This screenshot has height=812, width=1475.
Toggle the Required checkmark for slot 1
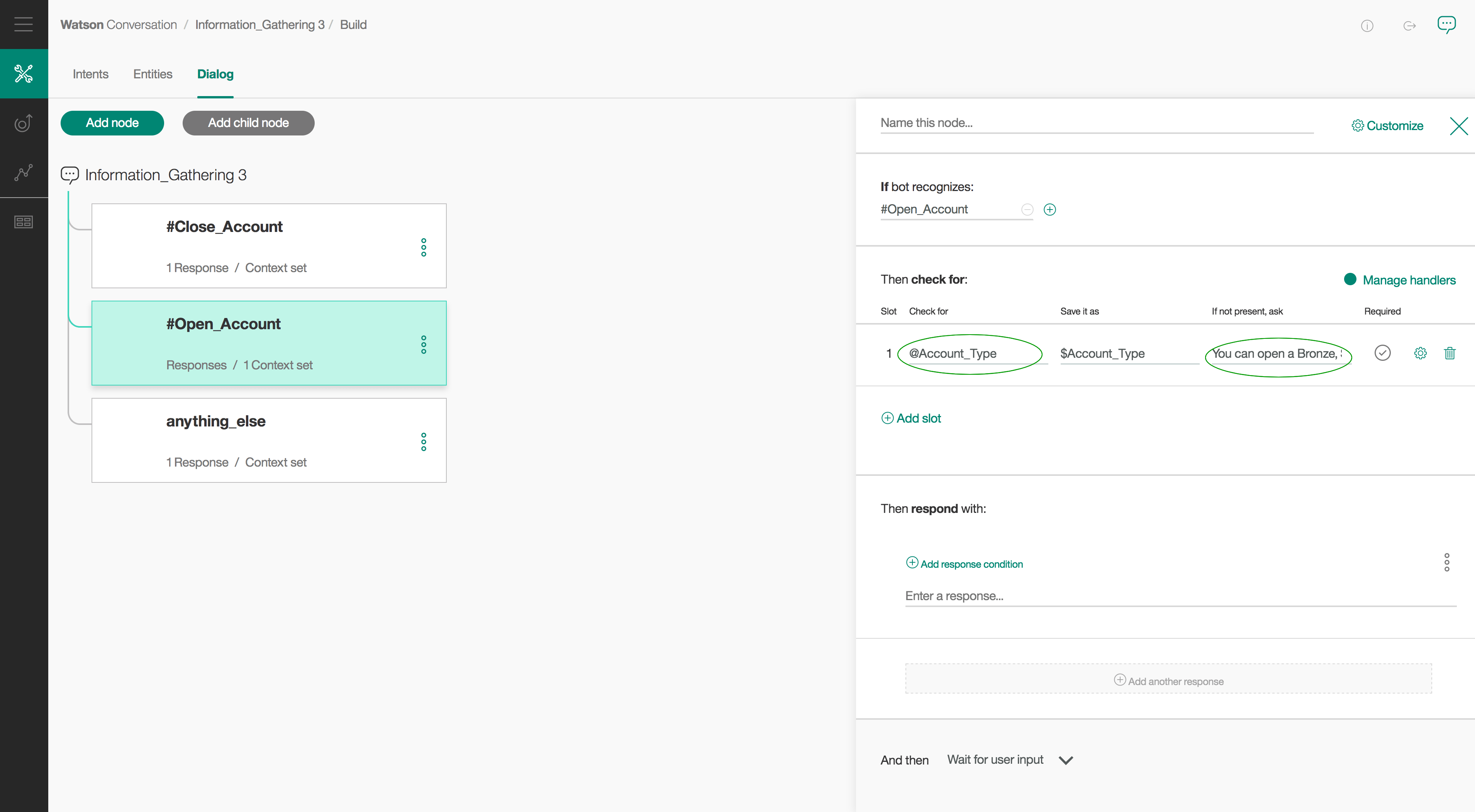click(x=1383, y=353)
